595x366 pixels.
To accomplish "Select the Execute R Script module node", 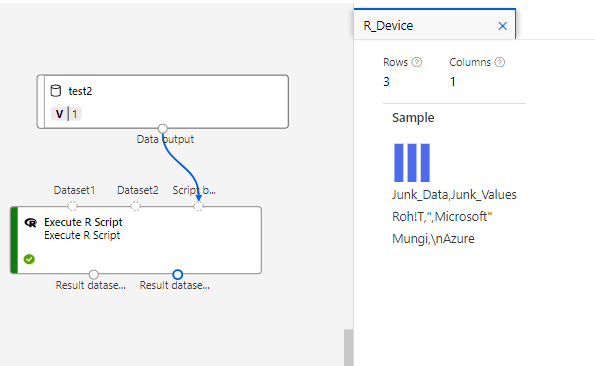I will pyautogui.click(x=136, y=240).
